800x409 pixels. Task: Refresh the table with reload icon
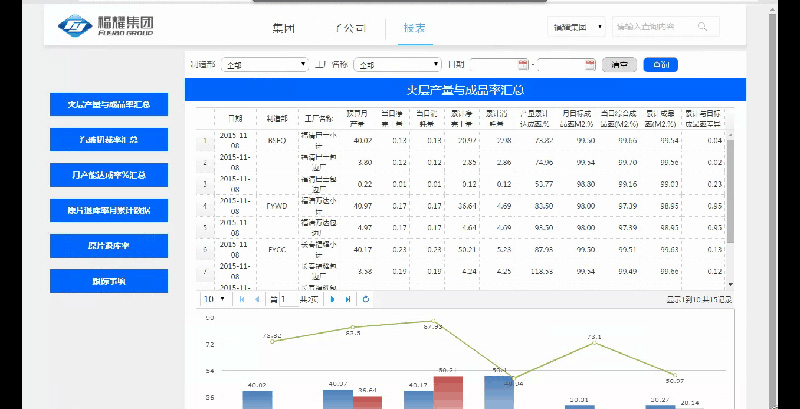pyautogui.click(x=366, y=299)
